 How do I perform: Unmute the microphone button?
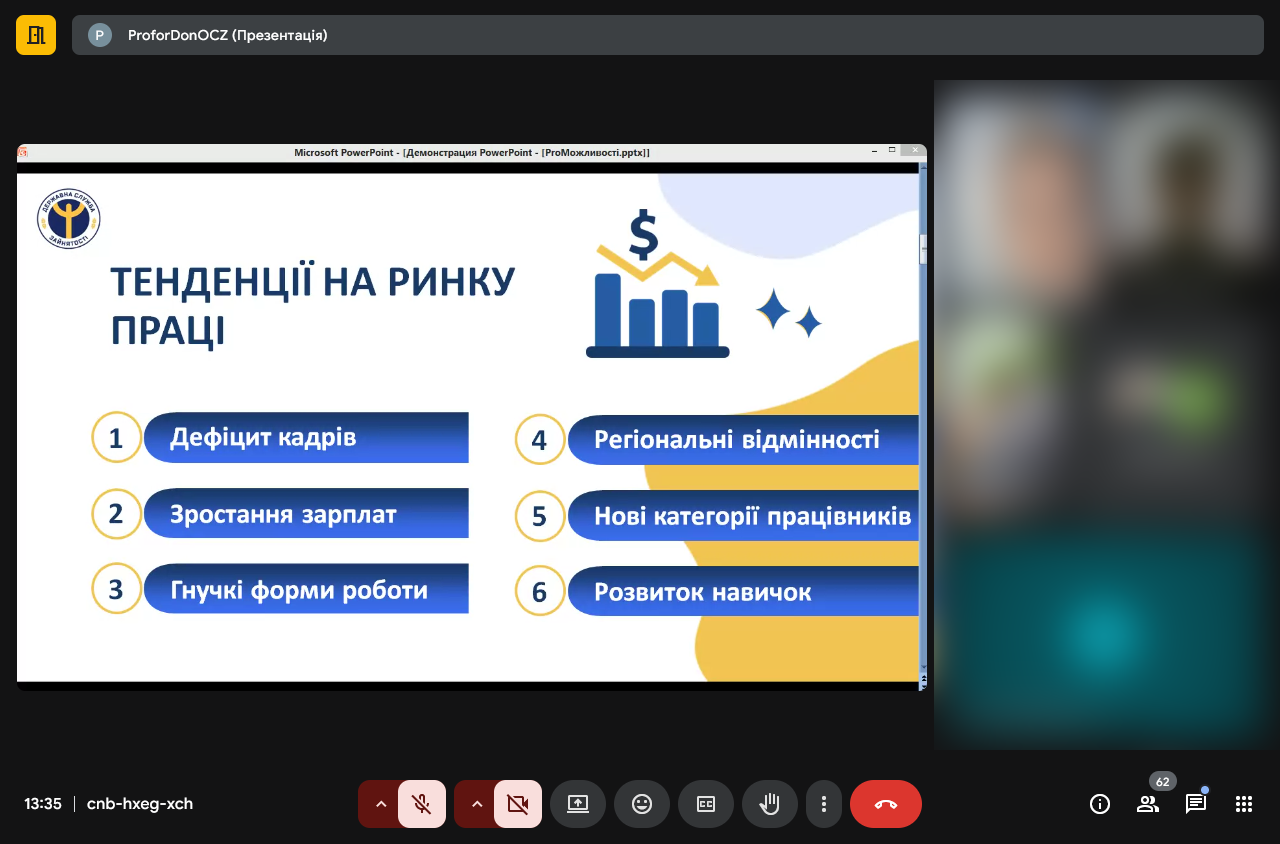coord(422,804)
